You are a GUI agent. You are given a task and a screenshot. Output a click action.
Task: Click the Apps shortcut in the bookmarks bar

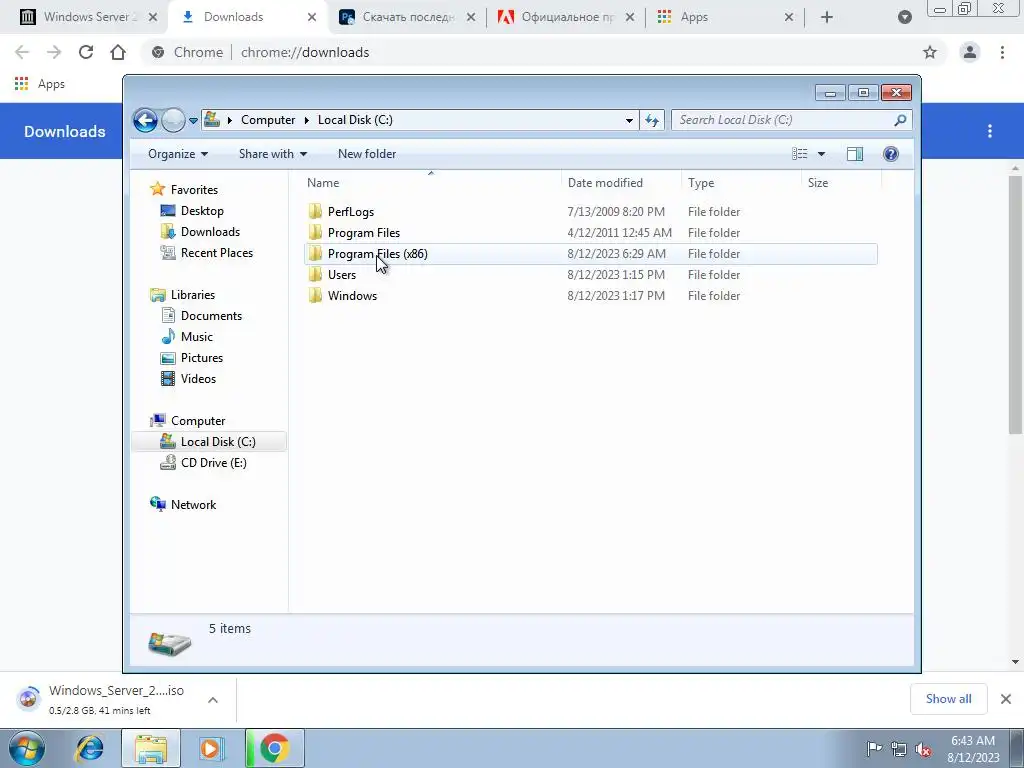tap(40, 84)
